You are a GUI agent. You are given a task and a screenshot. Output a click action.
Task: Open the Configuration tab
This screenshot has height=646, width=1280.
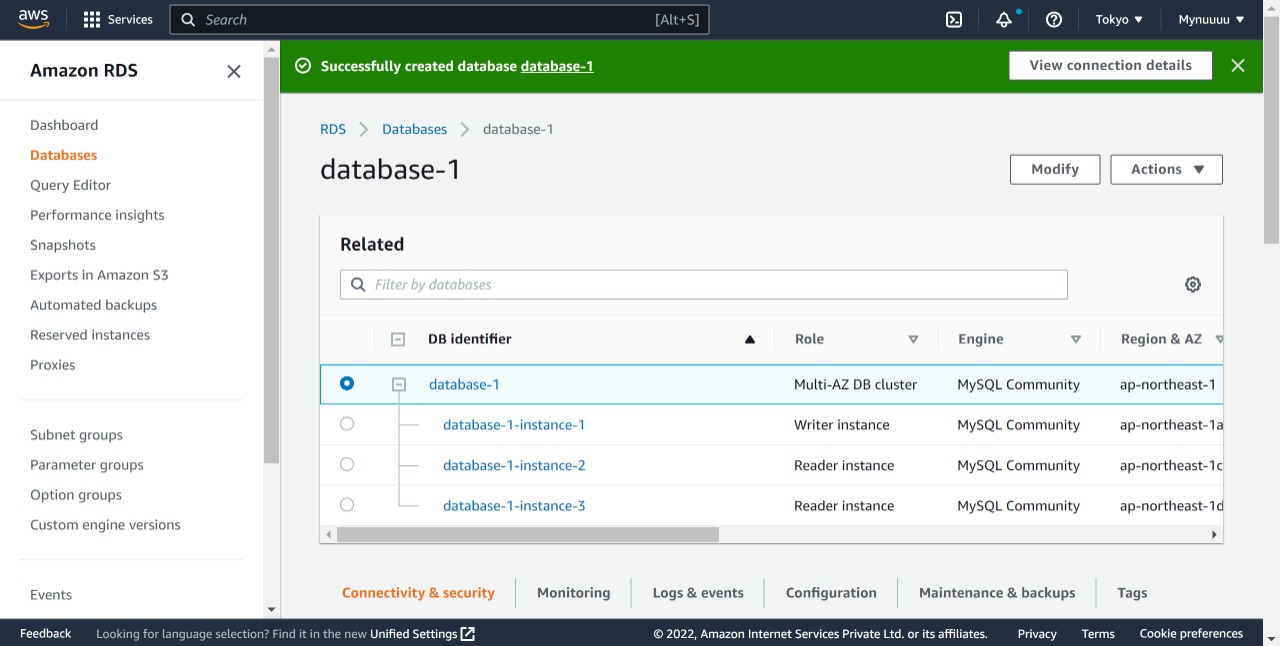[x=831, y=593]
